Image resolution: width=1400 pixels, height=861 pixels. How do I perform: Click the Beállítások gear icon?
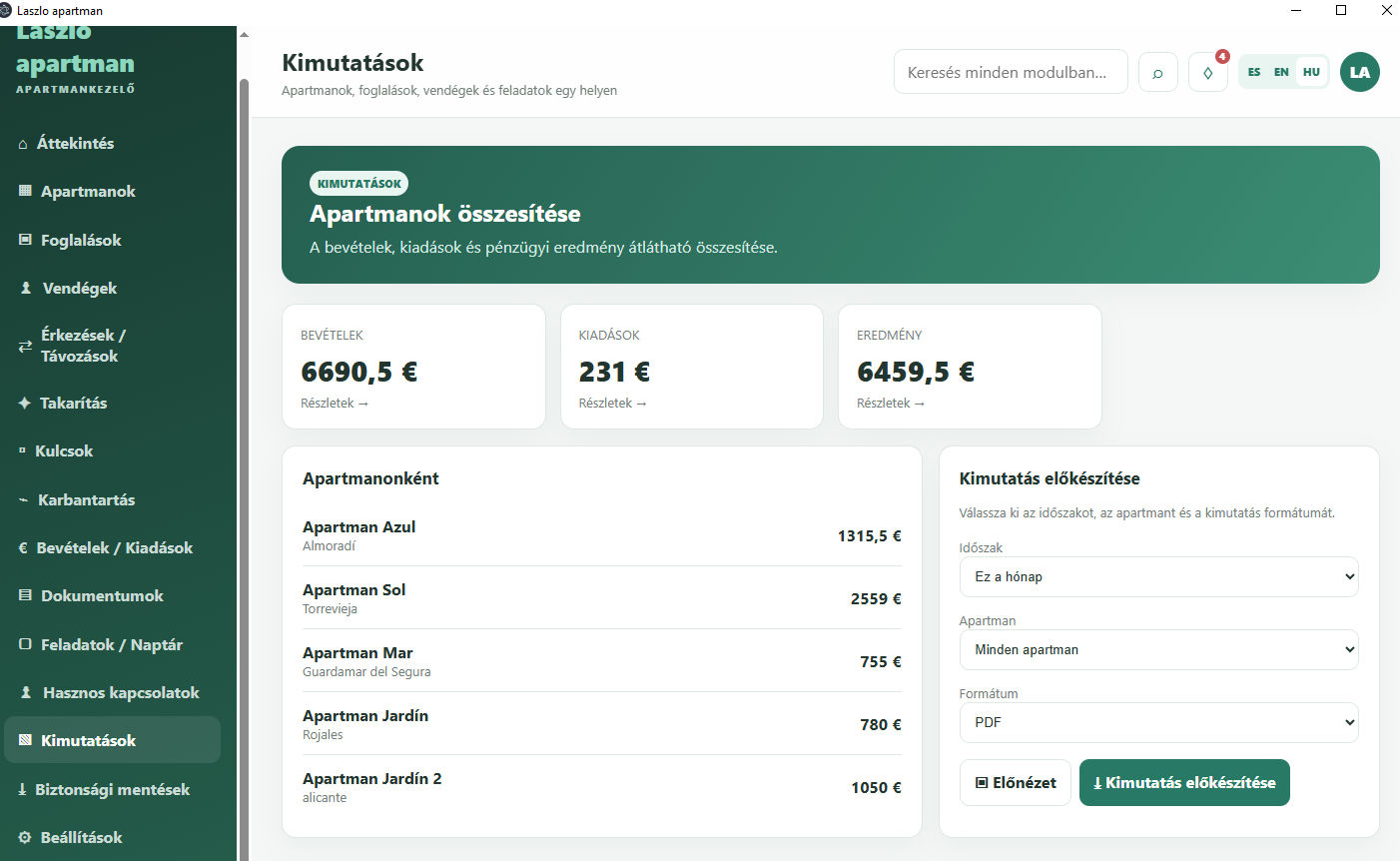pyautogui.click(x=25, y=837)
